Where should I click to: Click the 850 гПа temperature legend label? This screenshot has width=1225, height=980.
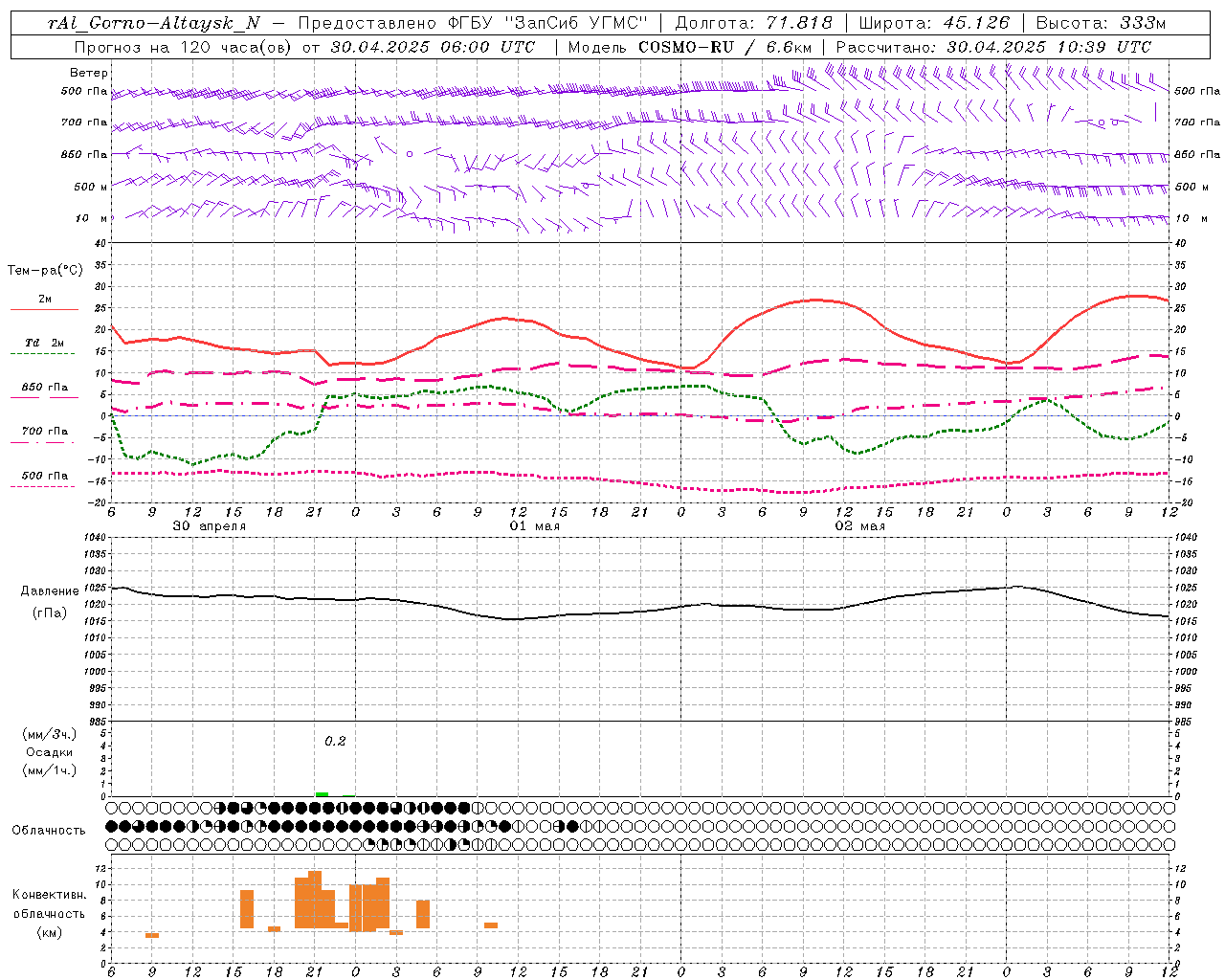(x=45, y=387)
